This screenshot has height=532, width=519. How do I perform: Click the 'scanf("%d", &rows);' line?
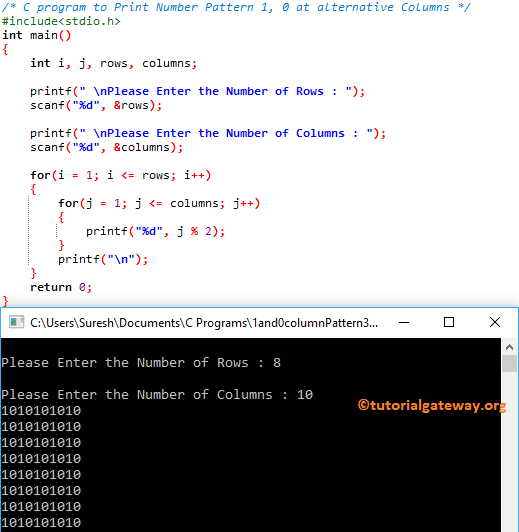click(96, 106)
